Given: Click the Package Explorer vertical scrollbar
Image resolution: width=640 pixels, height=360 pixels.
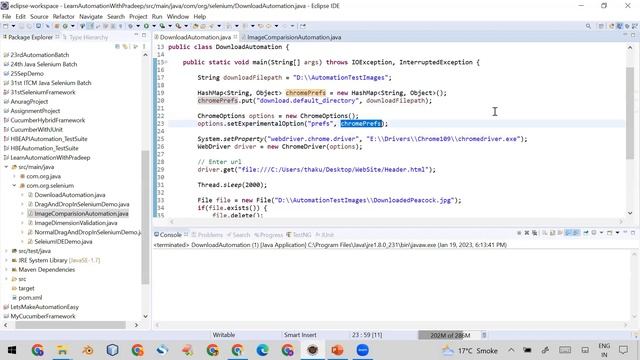Looking at the screenshot, I should tap(145, 216).
